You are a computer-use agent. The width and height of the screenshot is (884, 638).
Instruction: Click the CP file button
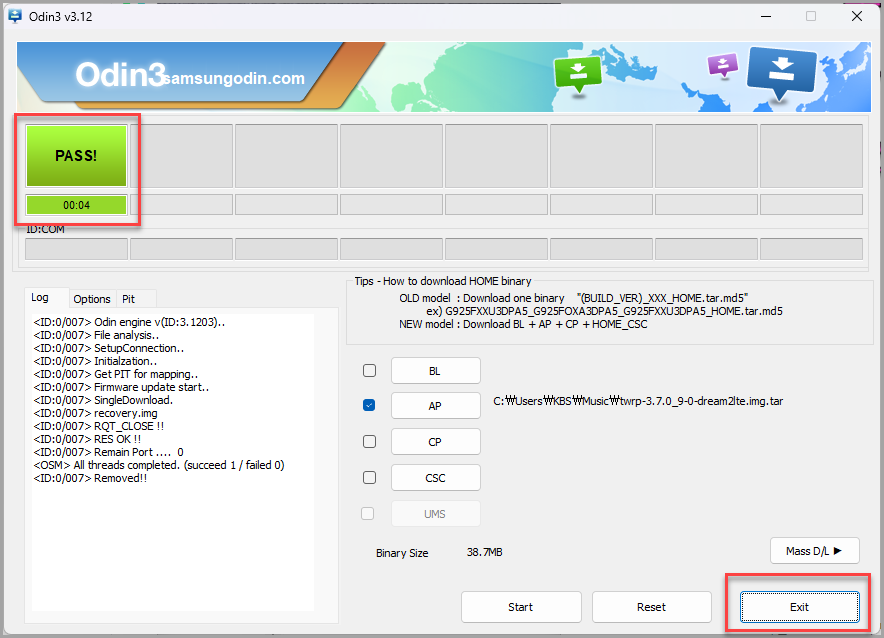tap(436, 442)
